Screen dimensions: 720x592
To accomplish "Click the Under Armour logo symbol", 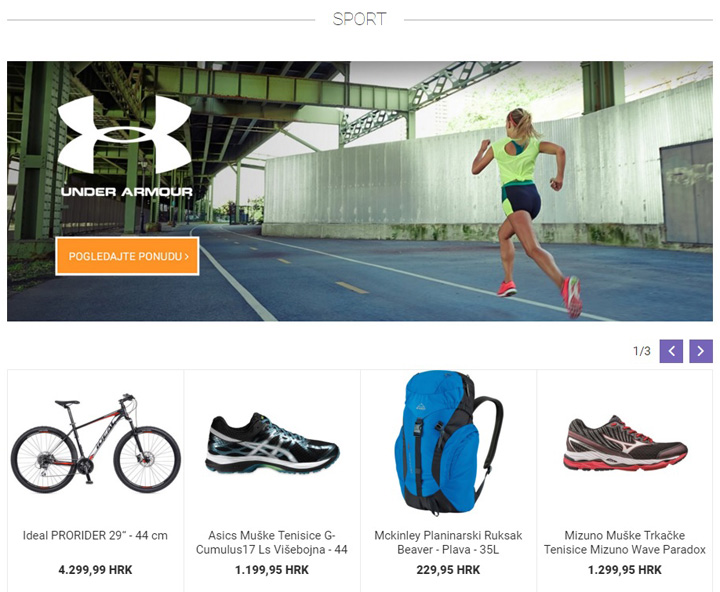I will [x=124, y=135].
